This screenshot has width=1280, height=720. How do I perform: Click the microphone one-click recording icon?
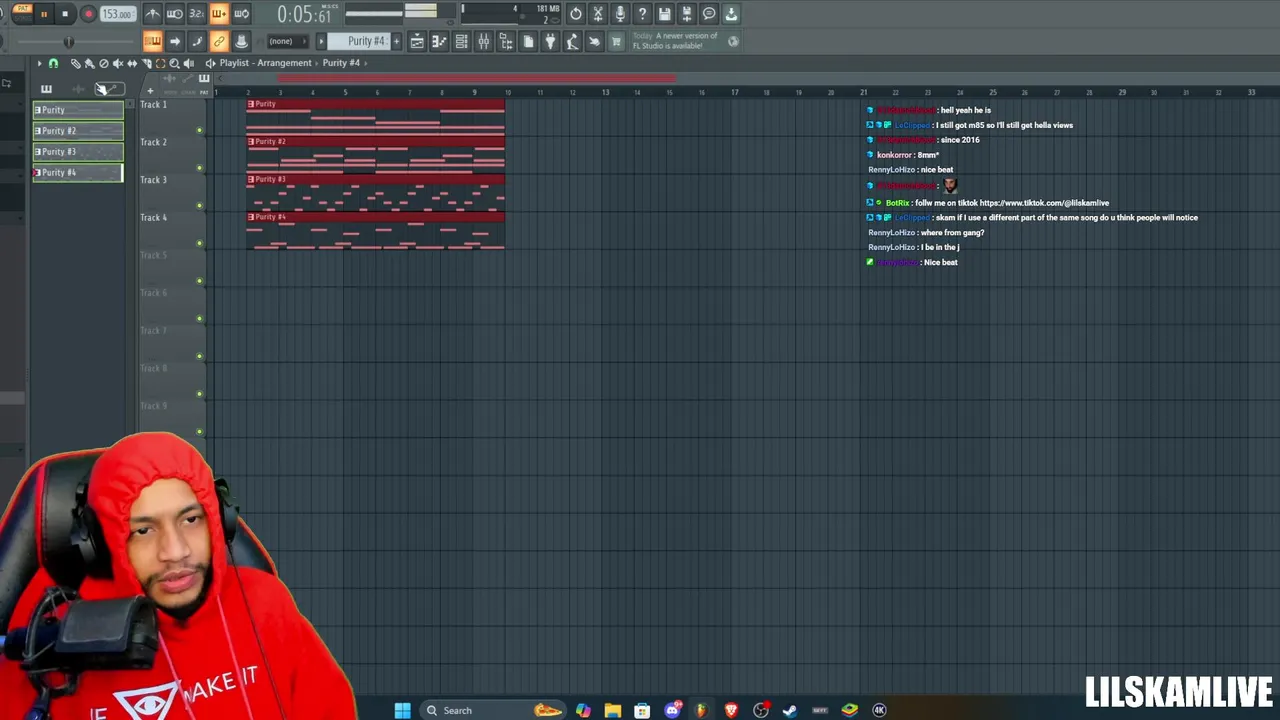click(x=620, y=14)
